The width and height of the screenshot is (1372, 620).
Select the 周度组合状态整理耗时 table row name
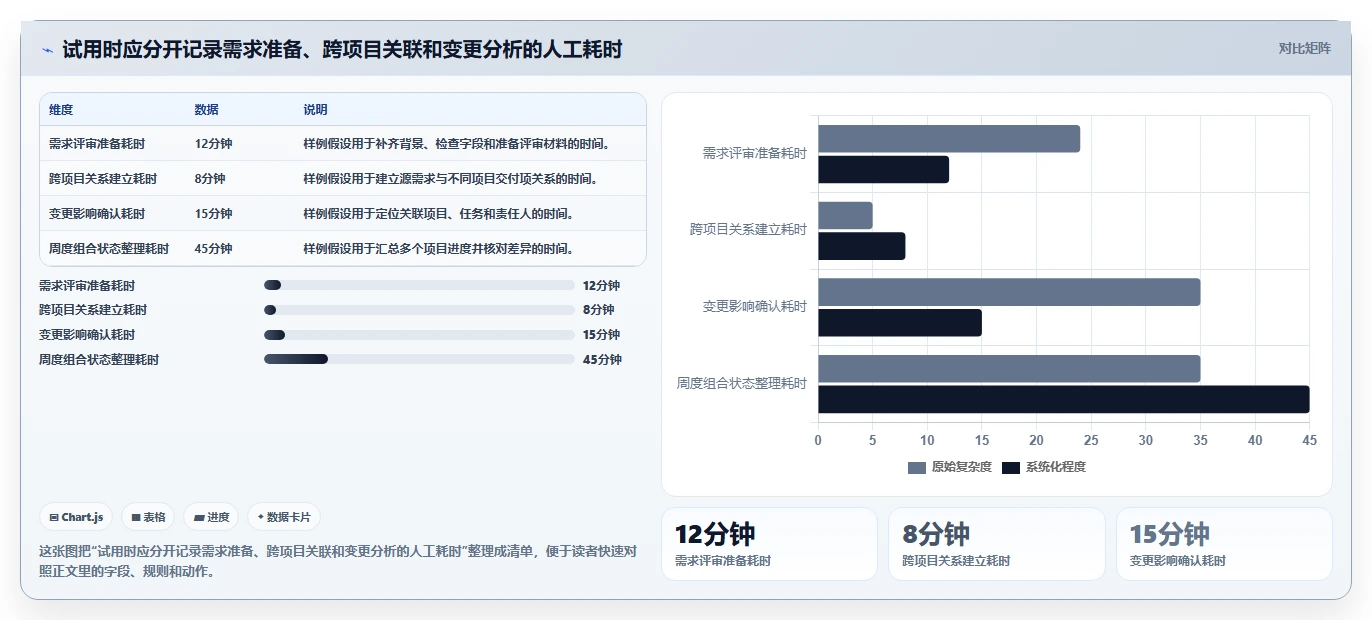coord(109,249)
